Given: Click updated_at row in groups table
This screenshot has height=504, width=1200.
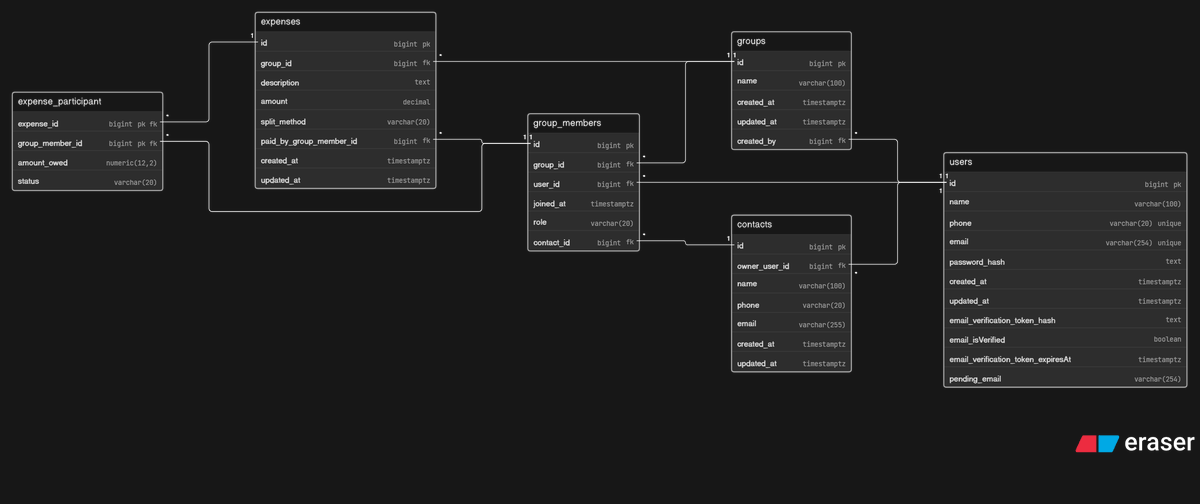Looking at the screenshot, I should click(x=791, y=122).
